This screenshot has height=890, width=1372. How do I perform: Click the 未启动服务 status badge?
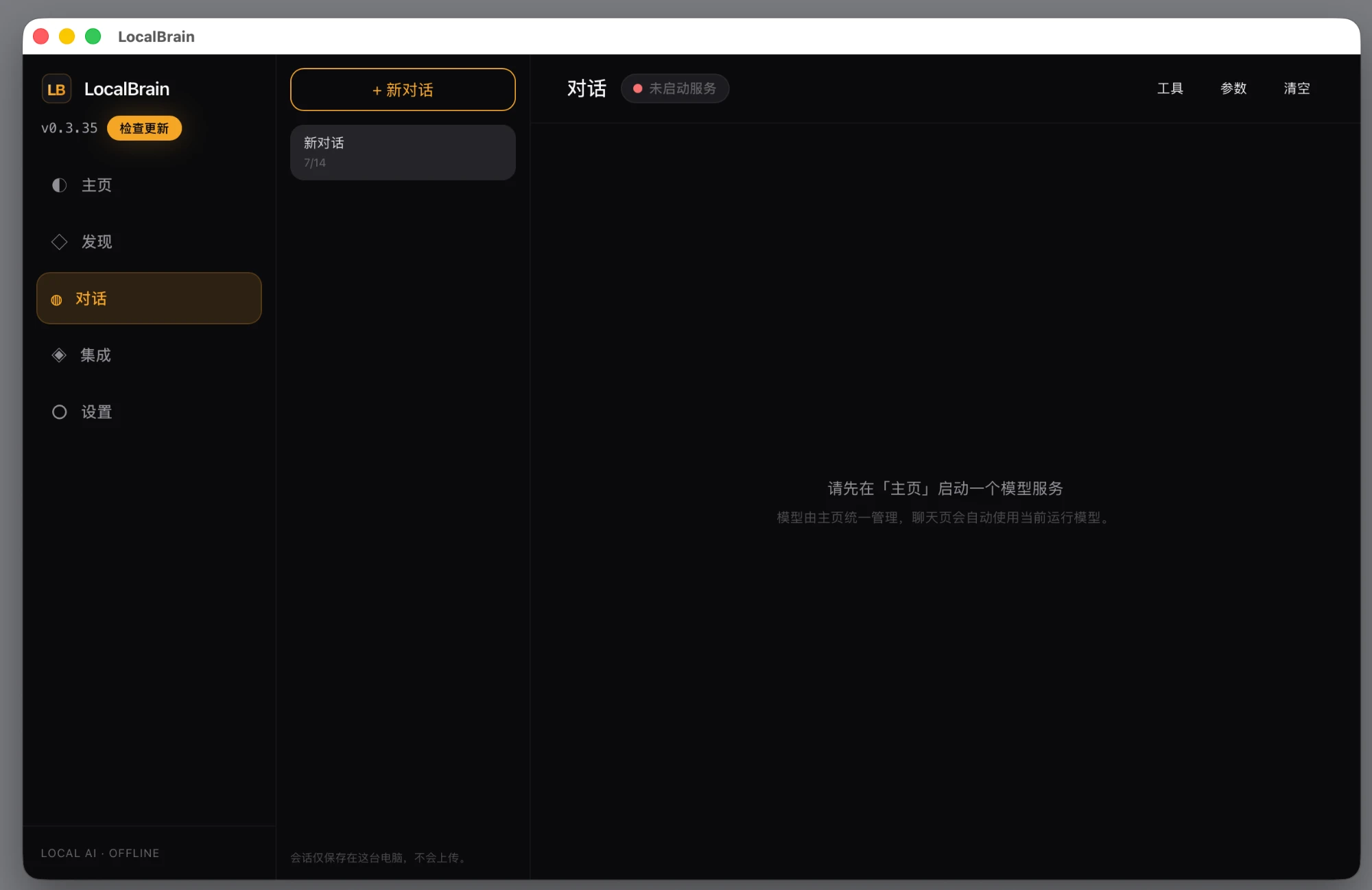pyautogui.click(x=675, y=88)
